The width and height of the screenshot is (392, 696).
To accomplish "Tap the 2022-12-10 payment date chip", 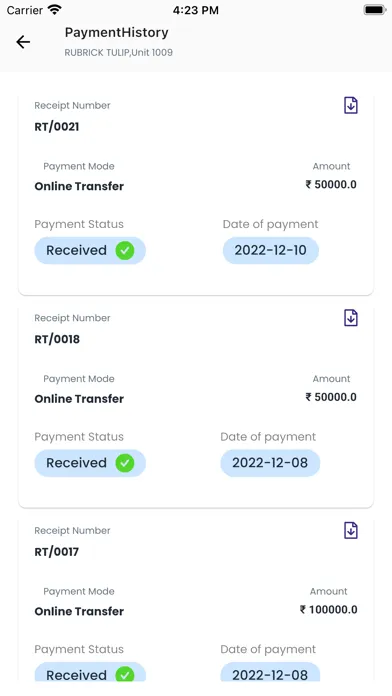I will (x=271, y=250).
